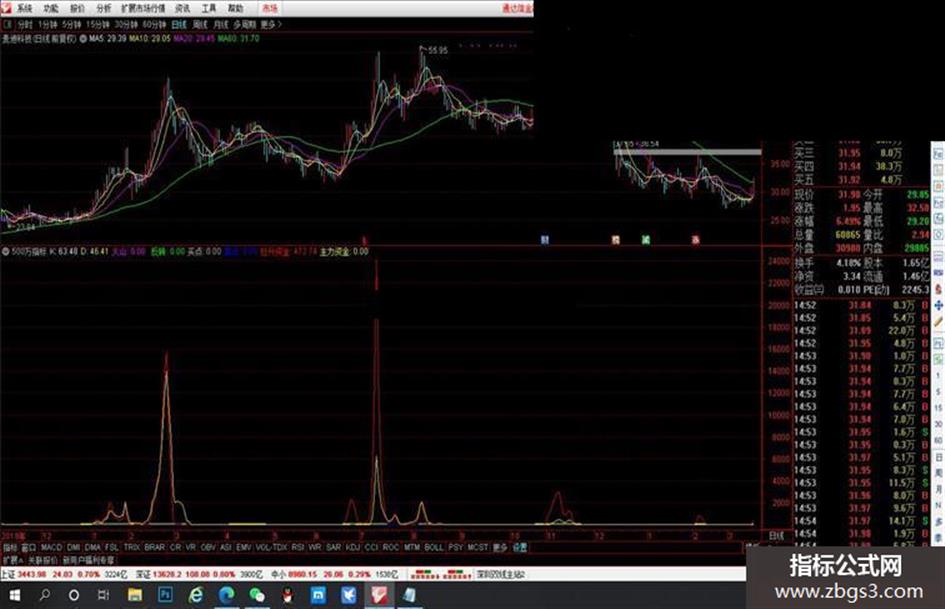Click the 指标 tab in the indicator bar
The image size is (945, 609).
tap(10, 547)
